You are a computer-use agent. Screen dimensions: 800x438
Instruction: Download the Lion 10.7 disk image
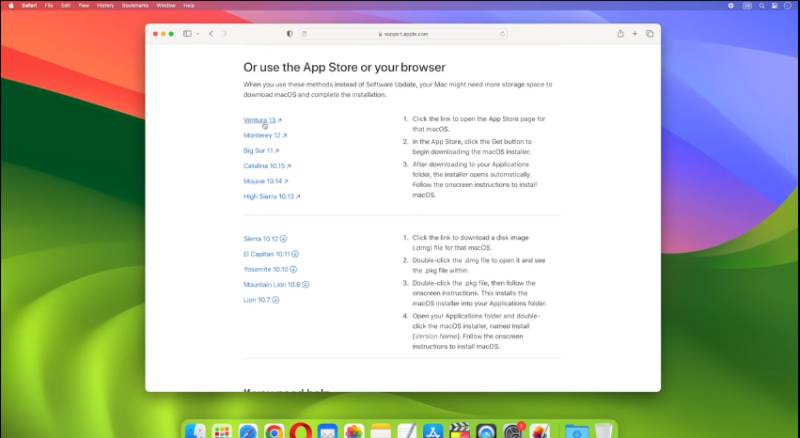pyautogui.click(x=261, y=300)
